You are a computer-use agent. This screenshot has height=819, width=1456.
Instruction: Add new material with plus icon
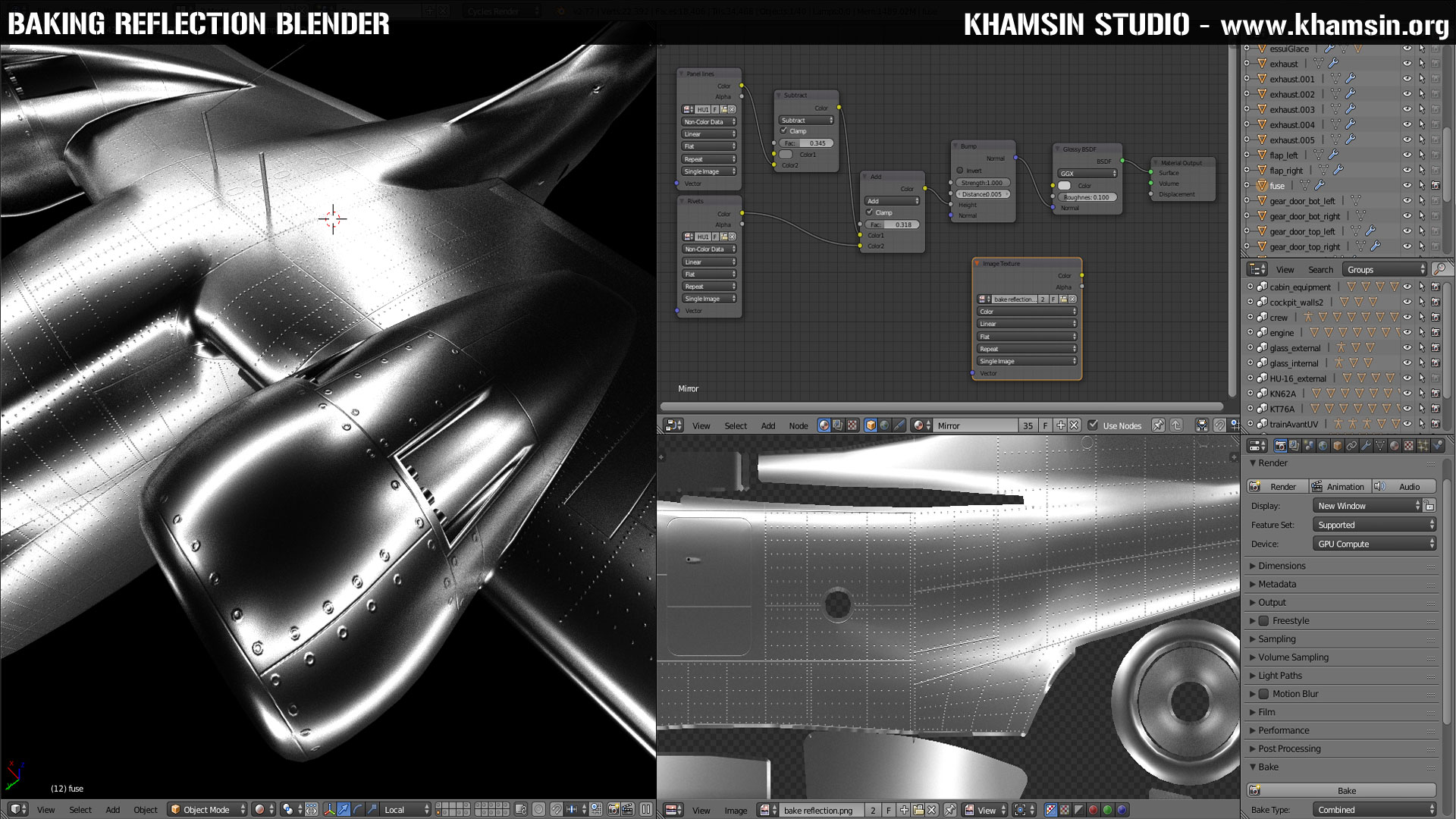1061,425
